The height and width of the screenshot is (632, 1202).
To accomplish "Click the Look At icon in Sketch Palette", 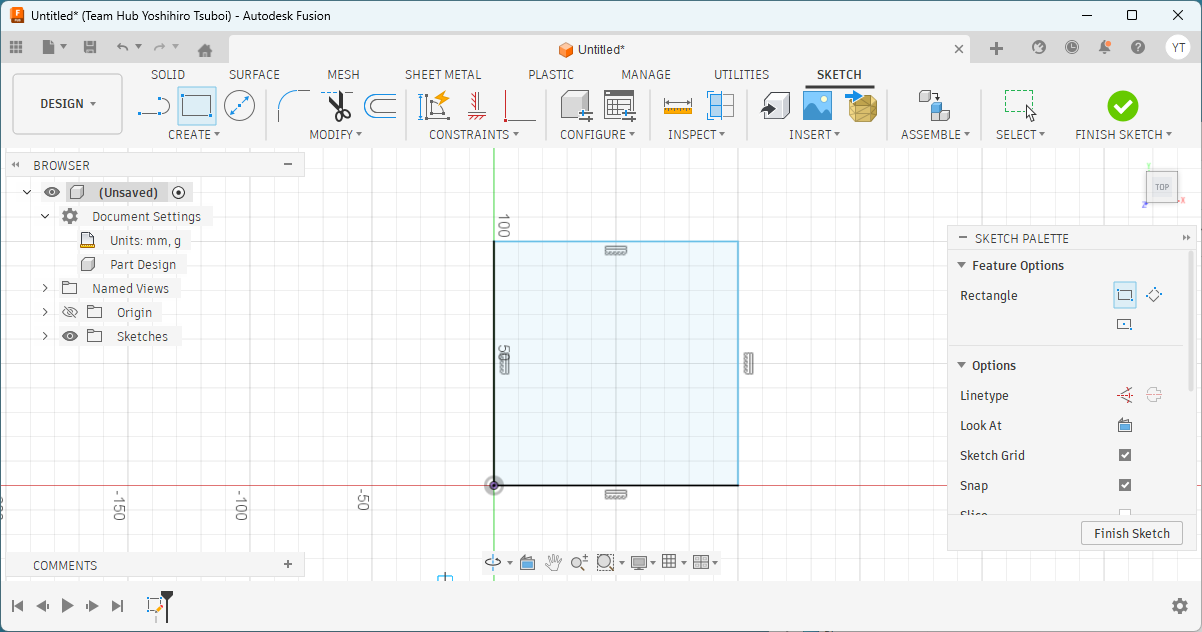I will pos(1125,425).
